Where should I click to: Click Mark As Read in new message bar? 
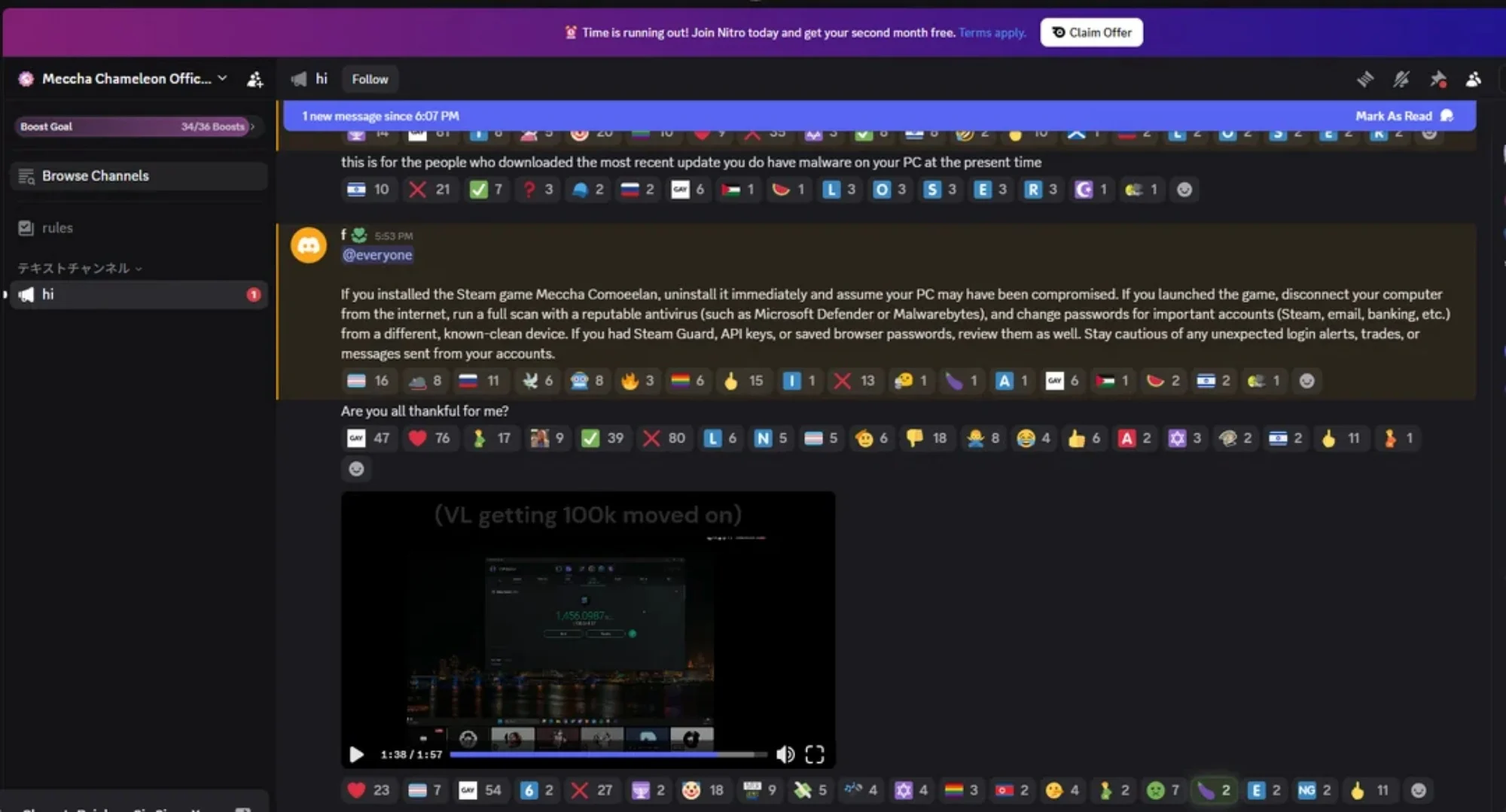point(1404,116)
